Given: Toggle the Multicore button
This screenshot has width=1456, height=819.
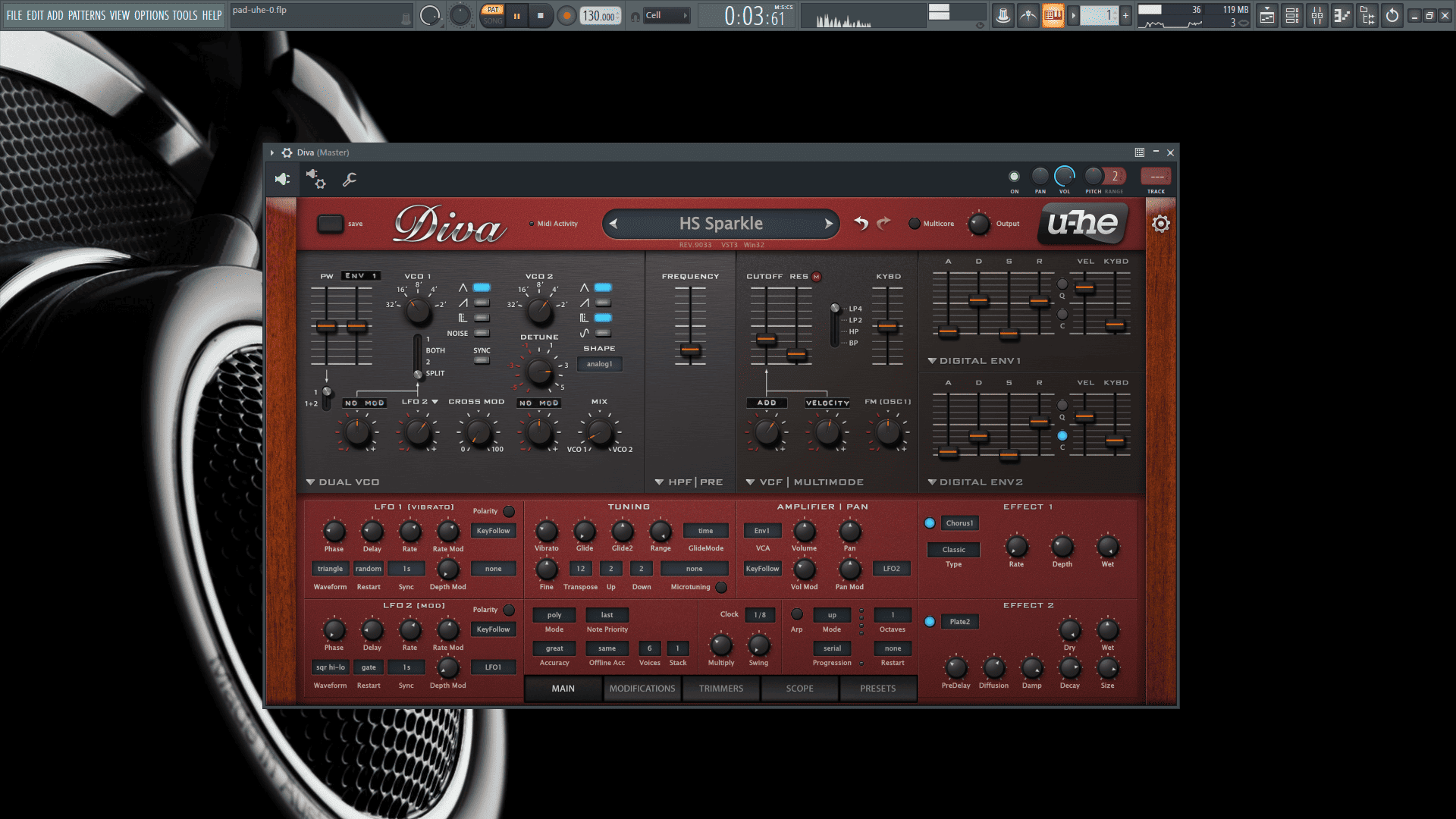Looking at the screenshot, I should (x=915, y=224).
